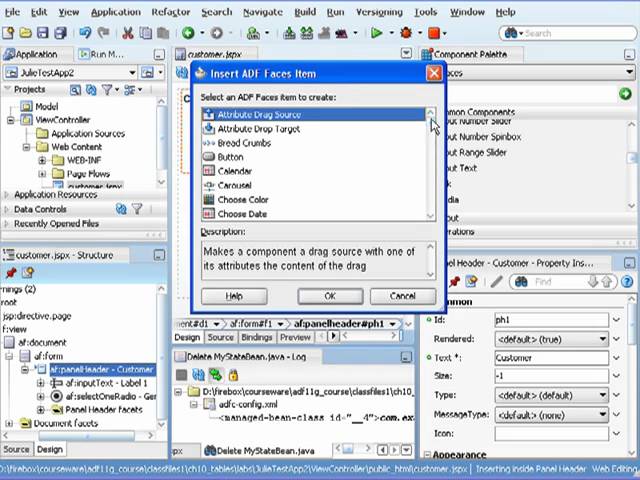Click the New file toolbar icon
This screenshot has width=640, height=480.
click(8, 33)
